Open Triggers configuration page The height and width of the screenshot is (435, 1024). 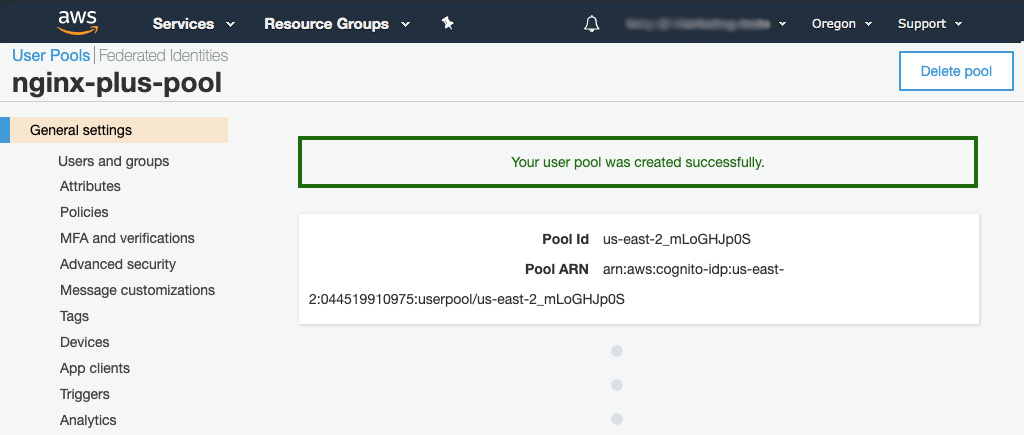[x=85, y=394]
